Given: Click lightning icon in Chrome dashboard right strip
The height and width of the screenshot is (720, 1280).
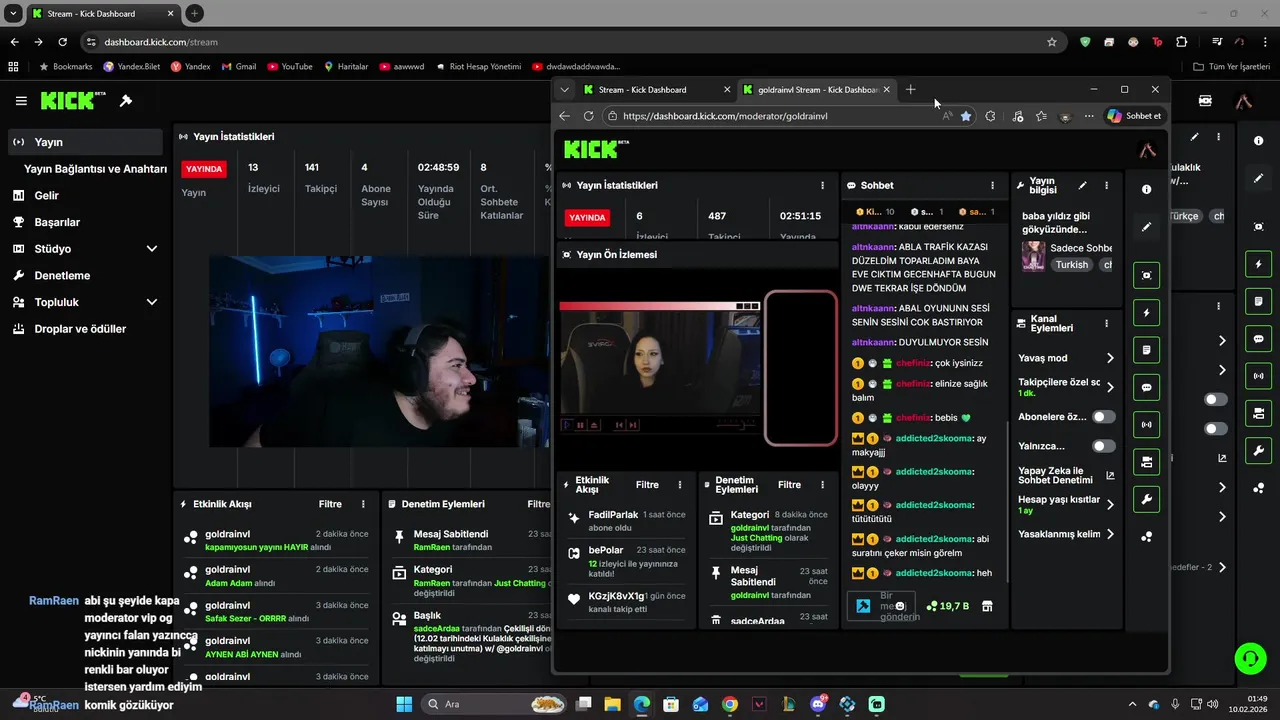Looking at the screenshot, I should [1258, 265].
